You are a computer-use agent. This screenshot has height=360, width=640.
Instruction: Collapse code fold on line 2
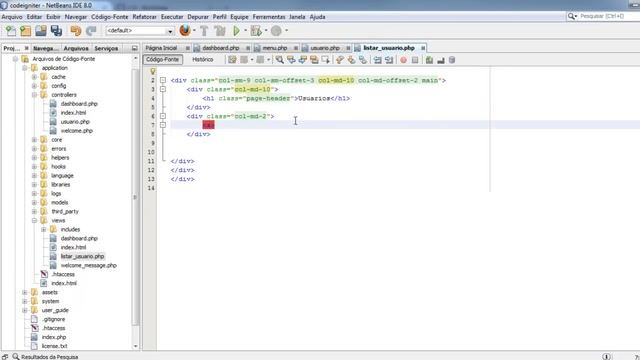[x=163, y=80]
